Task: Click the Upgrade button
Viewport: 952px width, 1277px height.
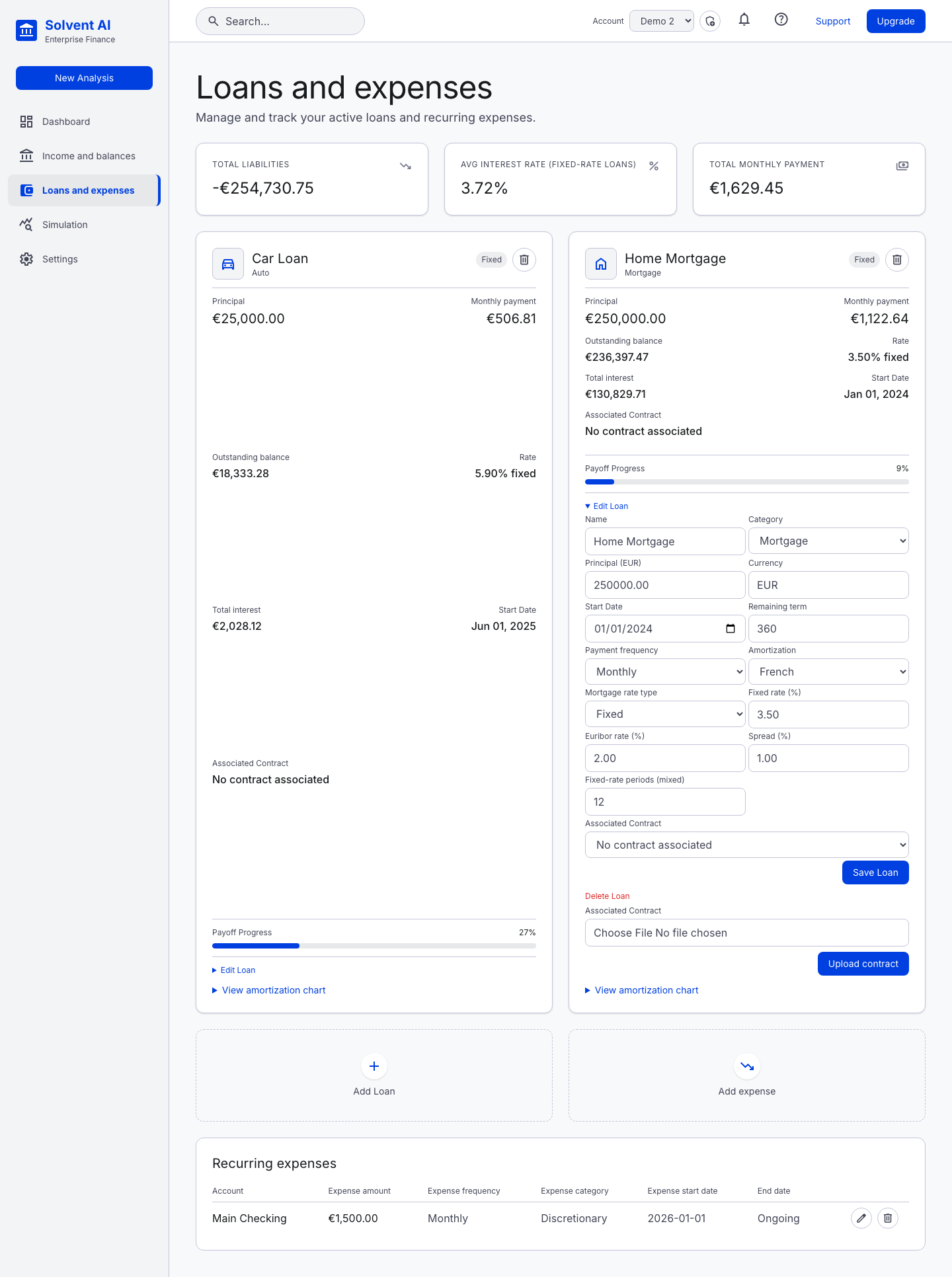Action: point(896,21)
